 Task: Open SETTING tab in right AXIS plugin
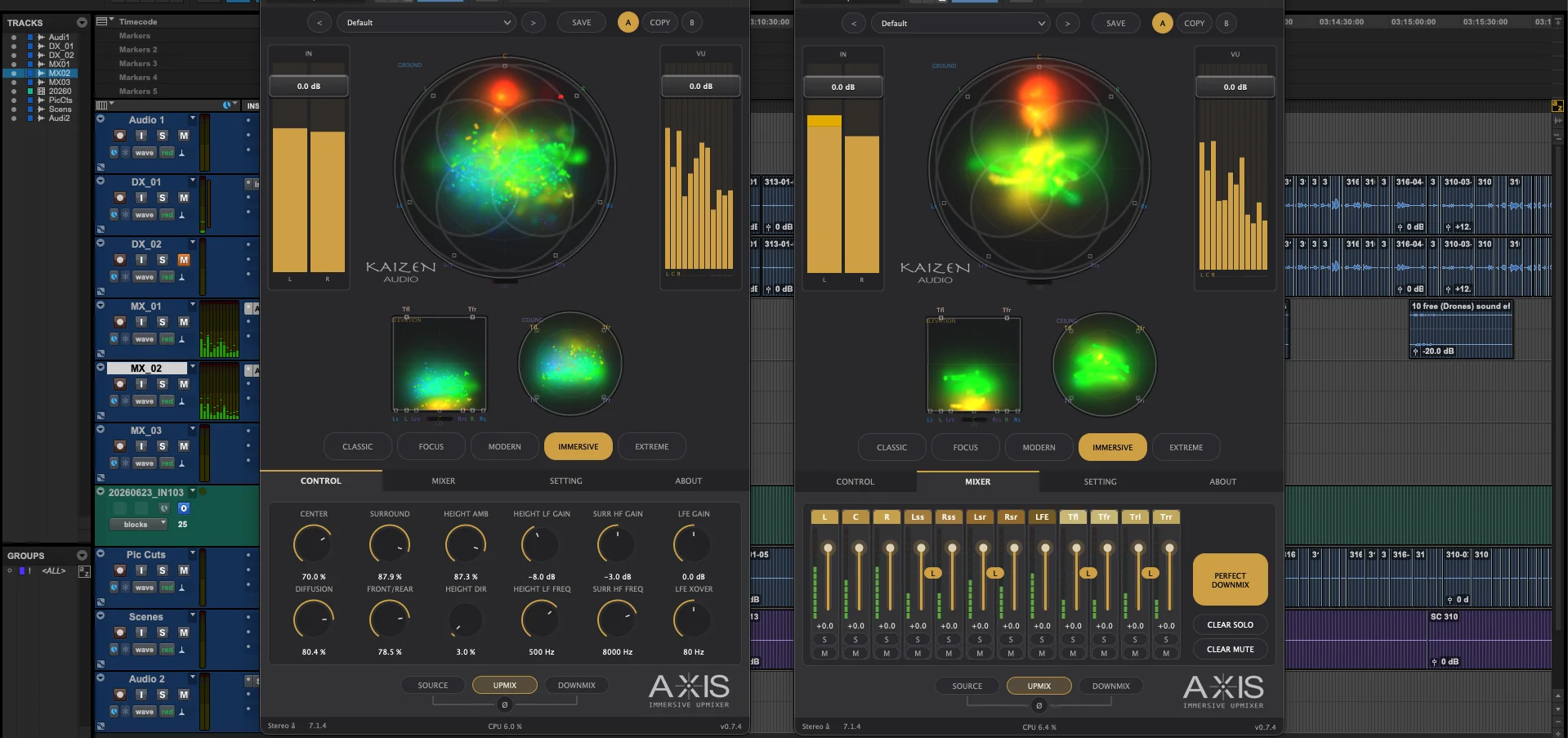1101,481
